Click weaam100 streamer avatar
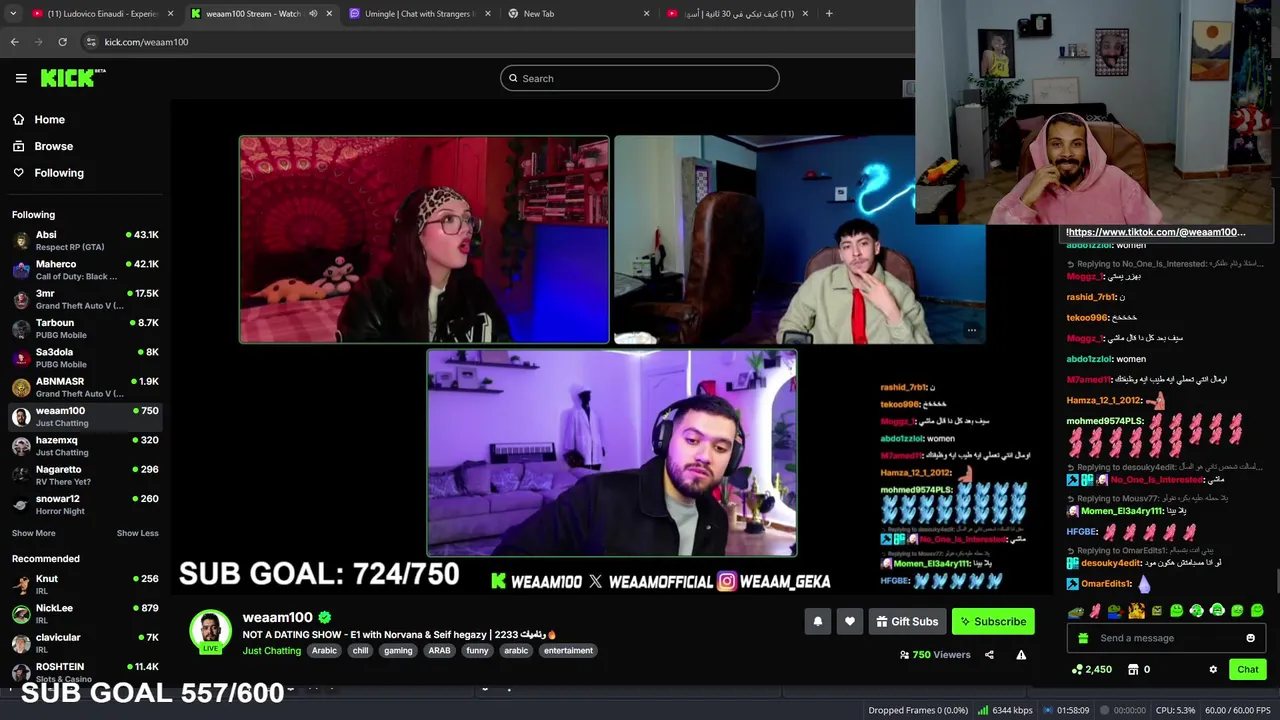The image size is (1280, 720). coord(210,631)
